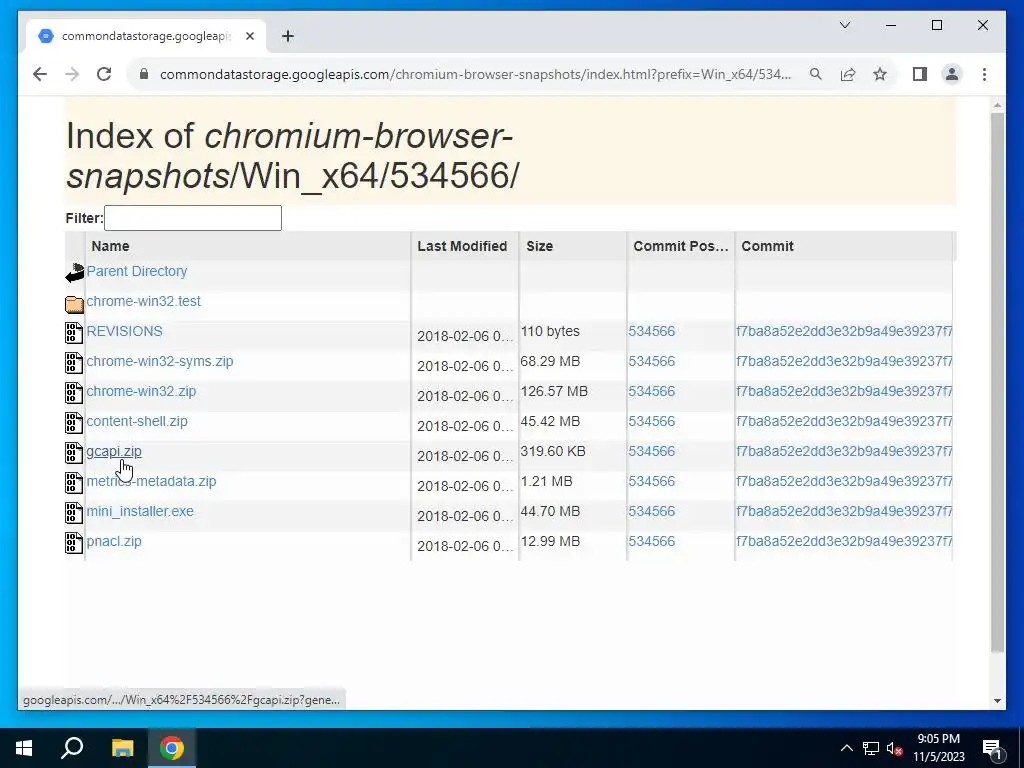Click the mini_installer.exe file icon
1024x768 pixels.
(x=74, y=513)
